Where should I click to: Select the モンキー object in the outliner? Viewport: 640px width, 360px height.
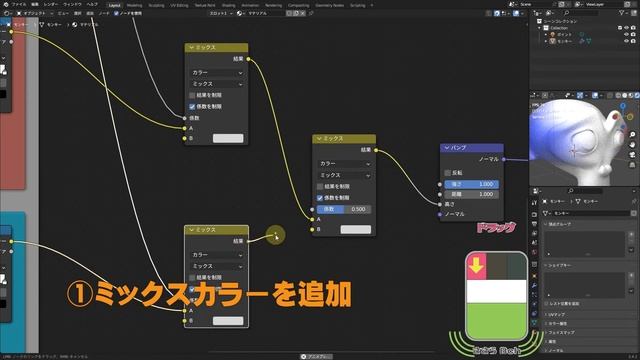tap(564, 41)
